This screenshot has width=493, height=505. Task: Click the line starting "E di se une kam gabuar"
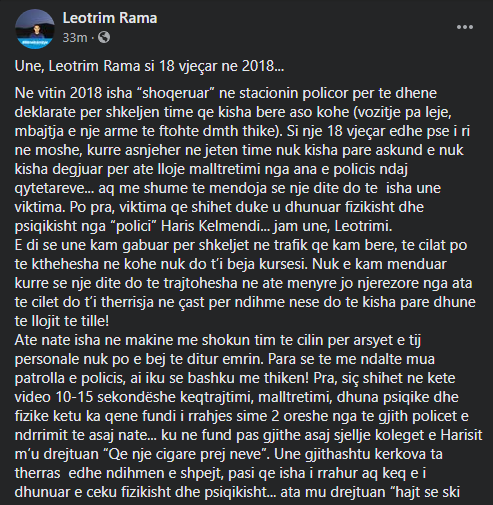pyautogui.click(x=241, y=245)
